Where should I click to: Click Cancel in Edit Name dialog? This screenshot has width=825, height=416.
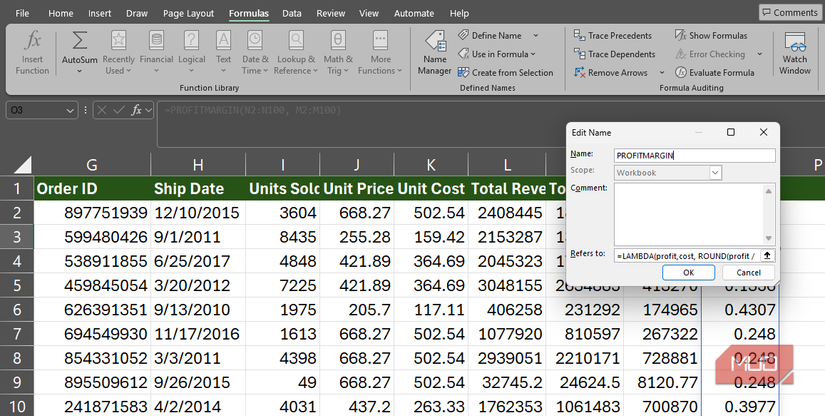click(748, 272)
